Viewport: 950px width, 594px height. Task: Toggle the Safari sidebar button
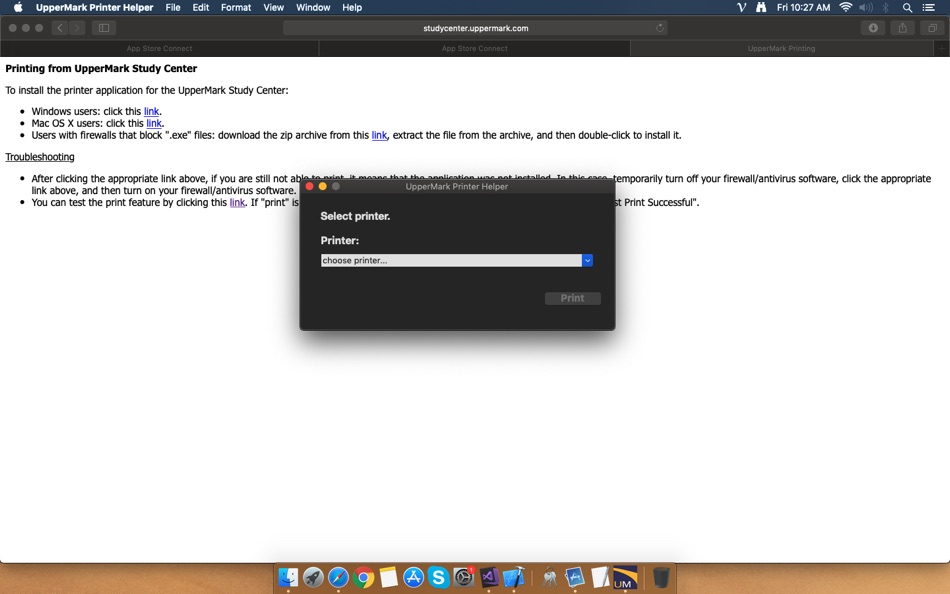pyautogui.click(x=104, y=28)
